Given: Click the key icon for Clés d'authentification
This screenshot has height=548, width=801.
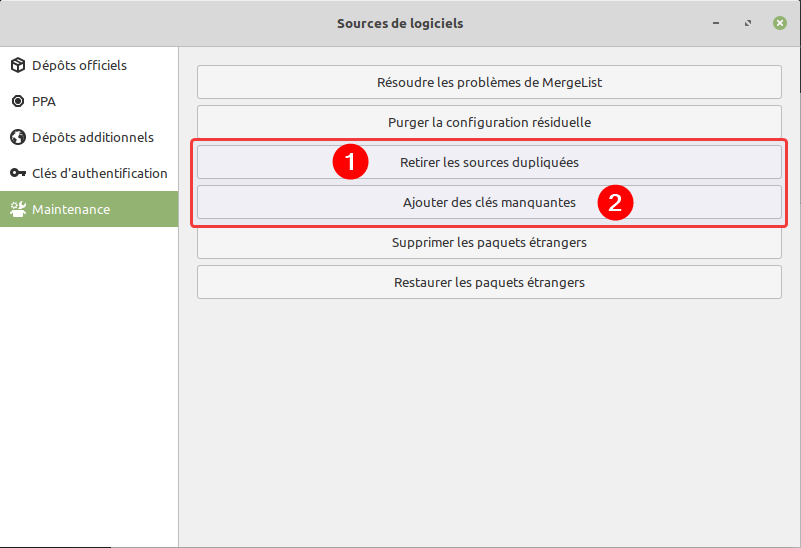Looking at the screenshot, I should tap(17, 174).
